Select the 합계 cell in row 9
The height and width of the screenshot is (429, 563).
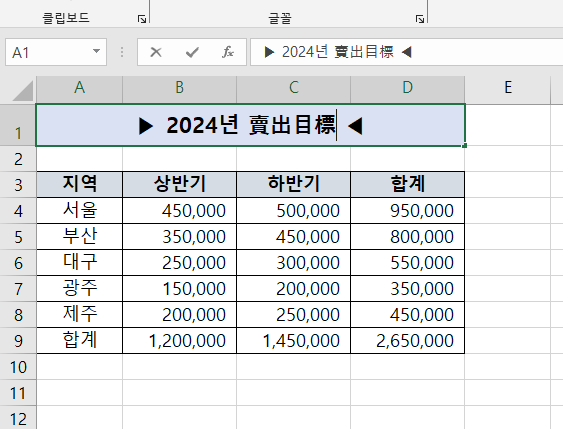click(x=79, y=341)
